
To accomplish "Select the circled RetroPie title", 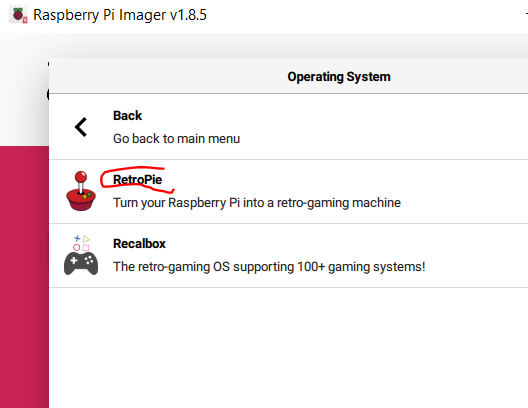I will (137, 180).
